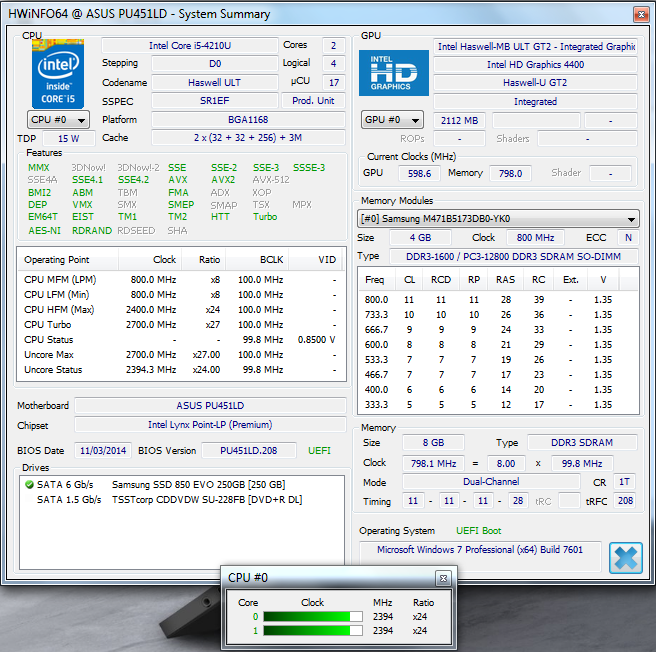Viewport: 656px width, 652px height.
Task: Click the Intel HD Graphics 4400 field
Action: [x=535, y=65]
